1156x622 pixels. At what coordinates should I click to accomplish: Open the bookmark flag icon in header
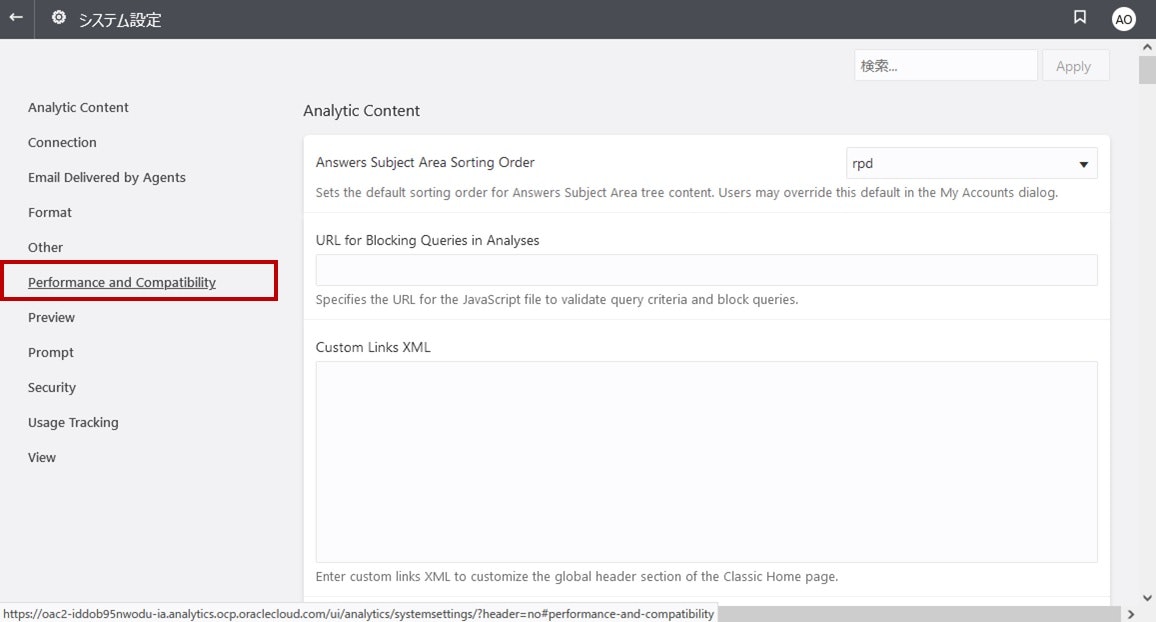tap(1080, 17)
